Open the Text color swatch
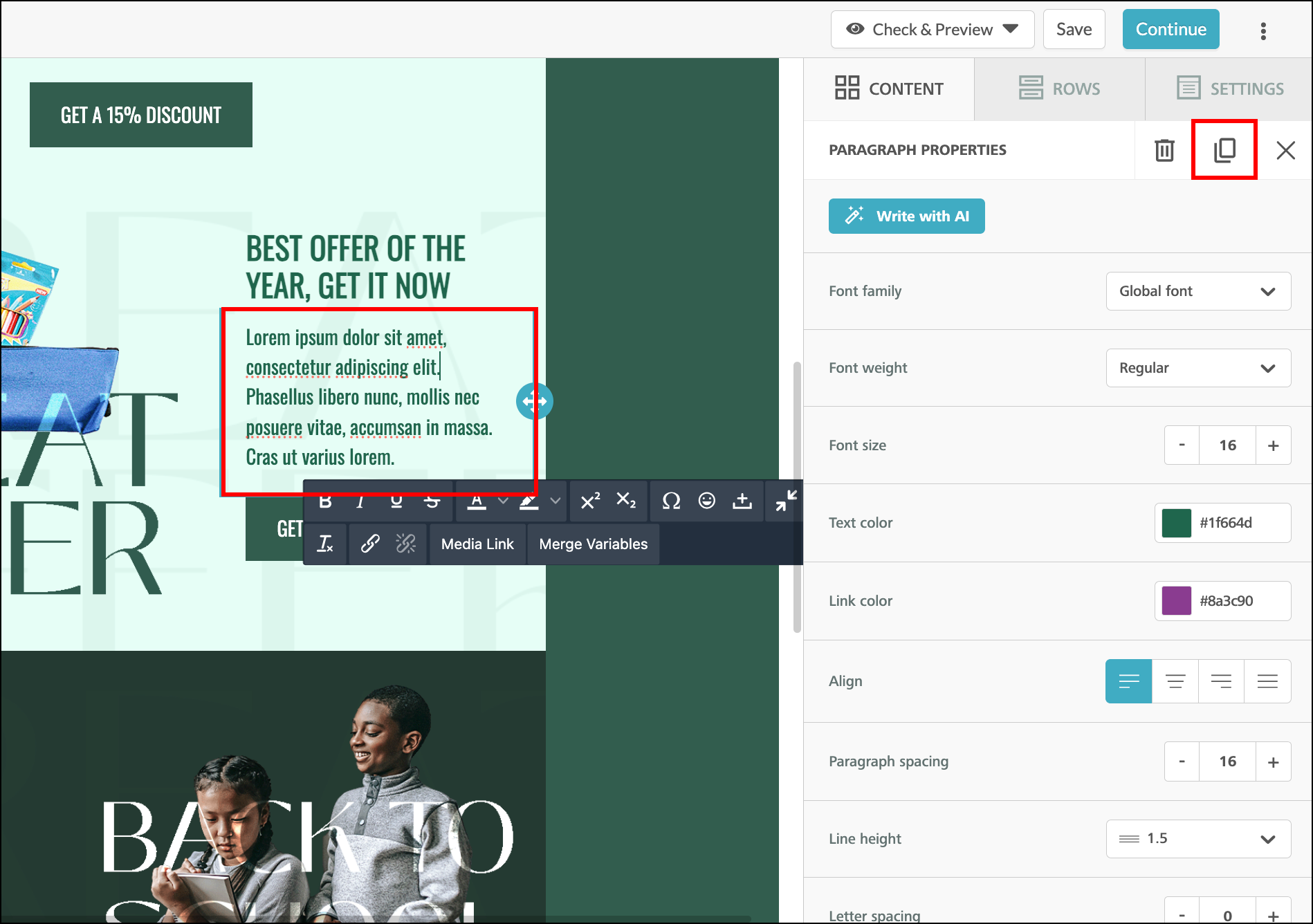1313x924 pixels. 1176,523
